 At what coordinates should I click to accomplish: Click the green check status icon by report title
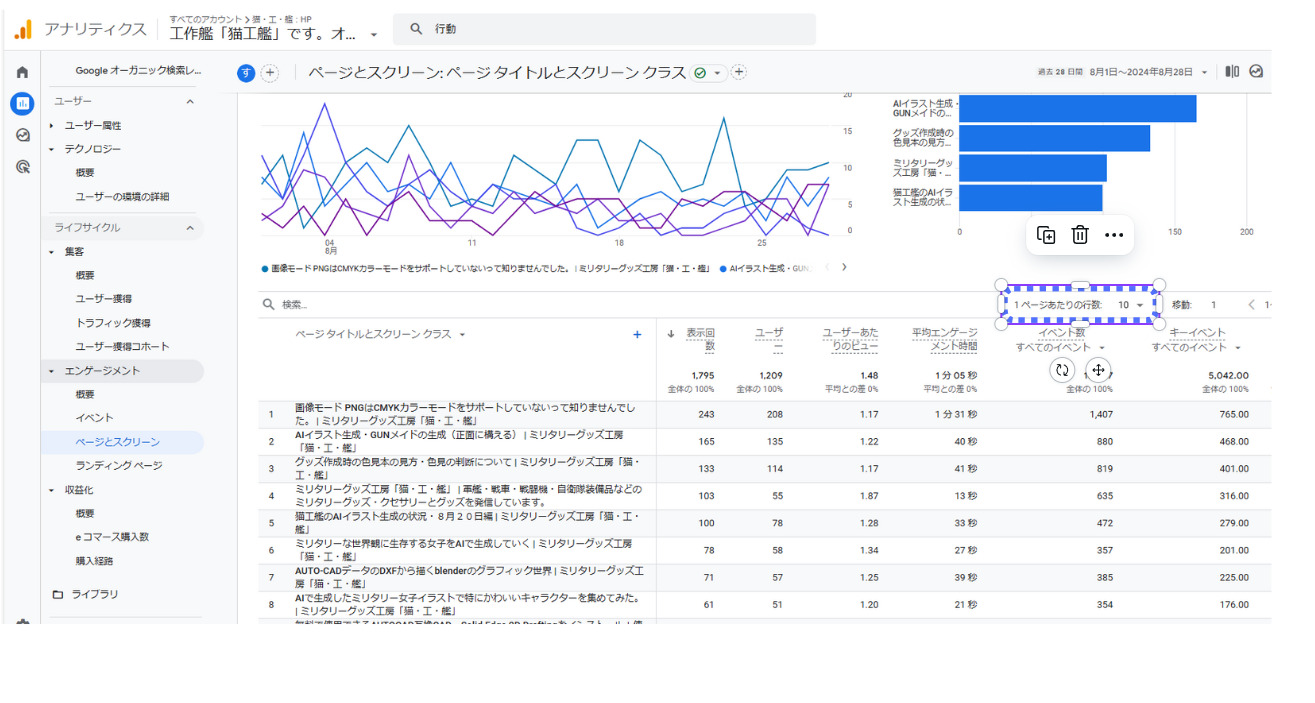[x=700, y=73]
